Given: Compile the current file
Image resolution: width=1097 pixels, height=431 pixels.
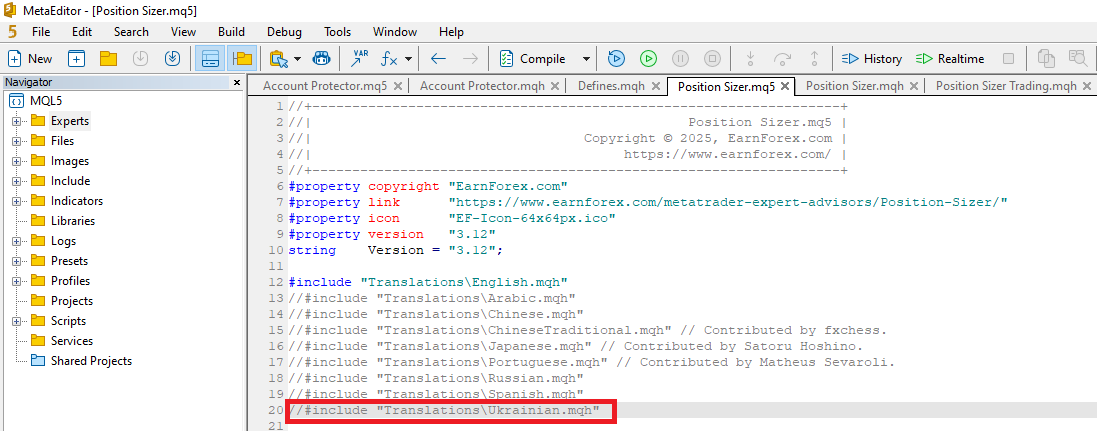Looking at the screenshot, I should (x=533, y=59).
